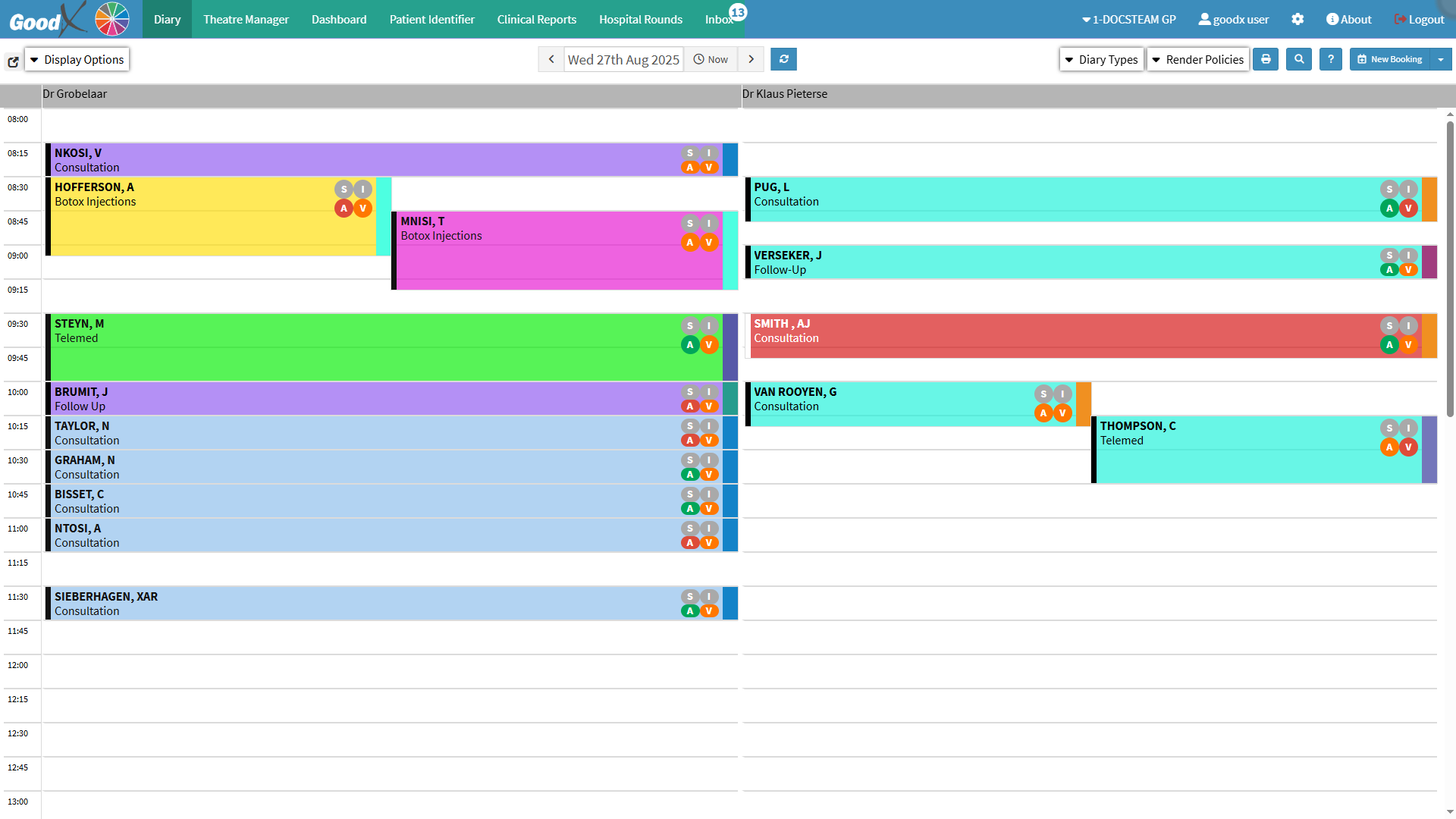The height and width of the screenshot is (819, 1456).
Task: Open the Theatre Manager tab
Action: click(x=246, y=20)
